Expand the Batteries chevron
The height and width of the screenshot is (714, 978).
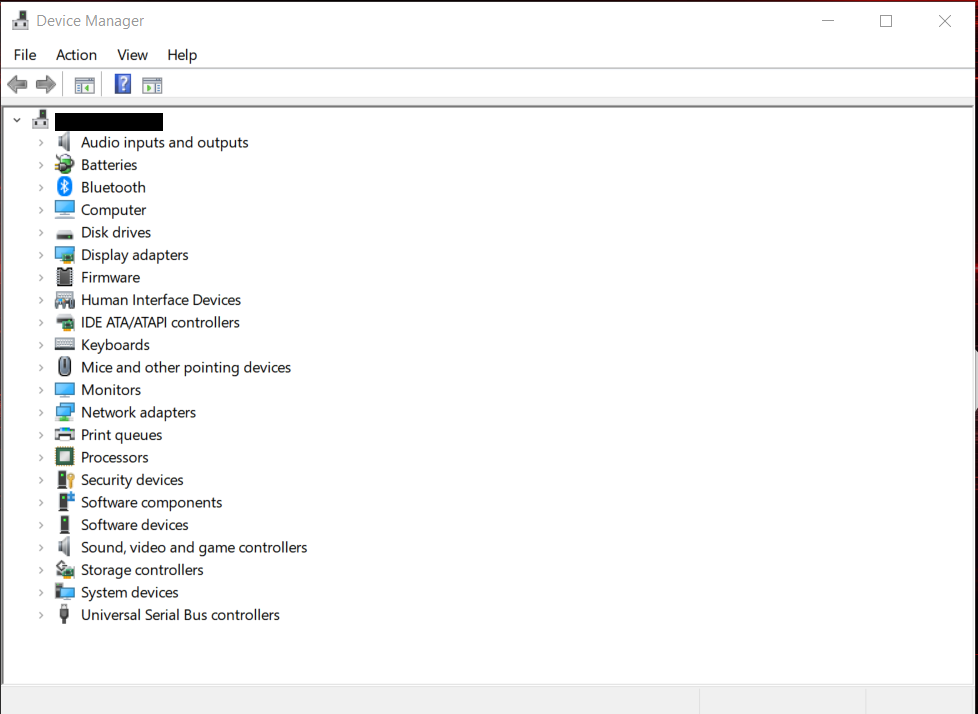coord(41,165)
